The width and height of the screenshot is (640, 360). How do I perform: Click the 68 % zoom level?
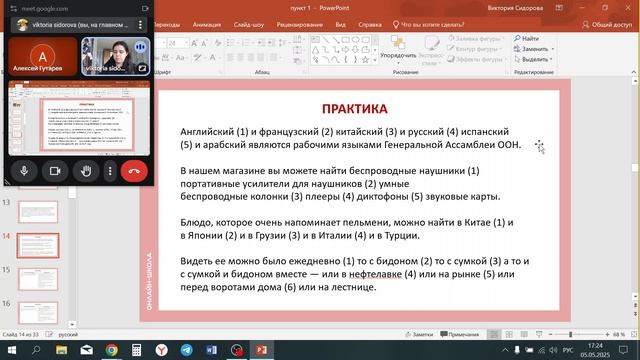point(619,334)
